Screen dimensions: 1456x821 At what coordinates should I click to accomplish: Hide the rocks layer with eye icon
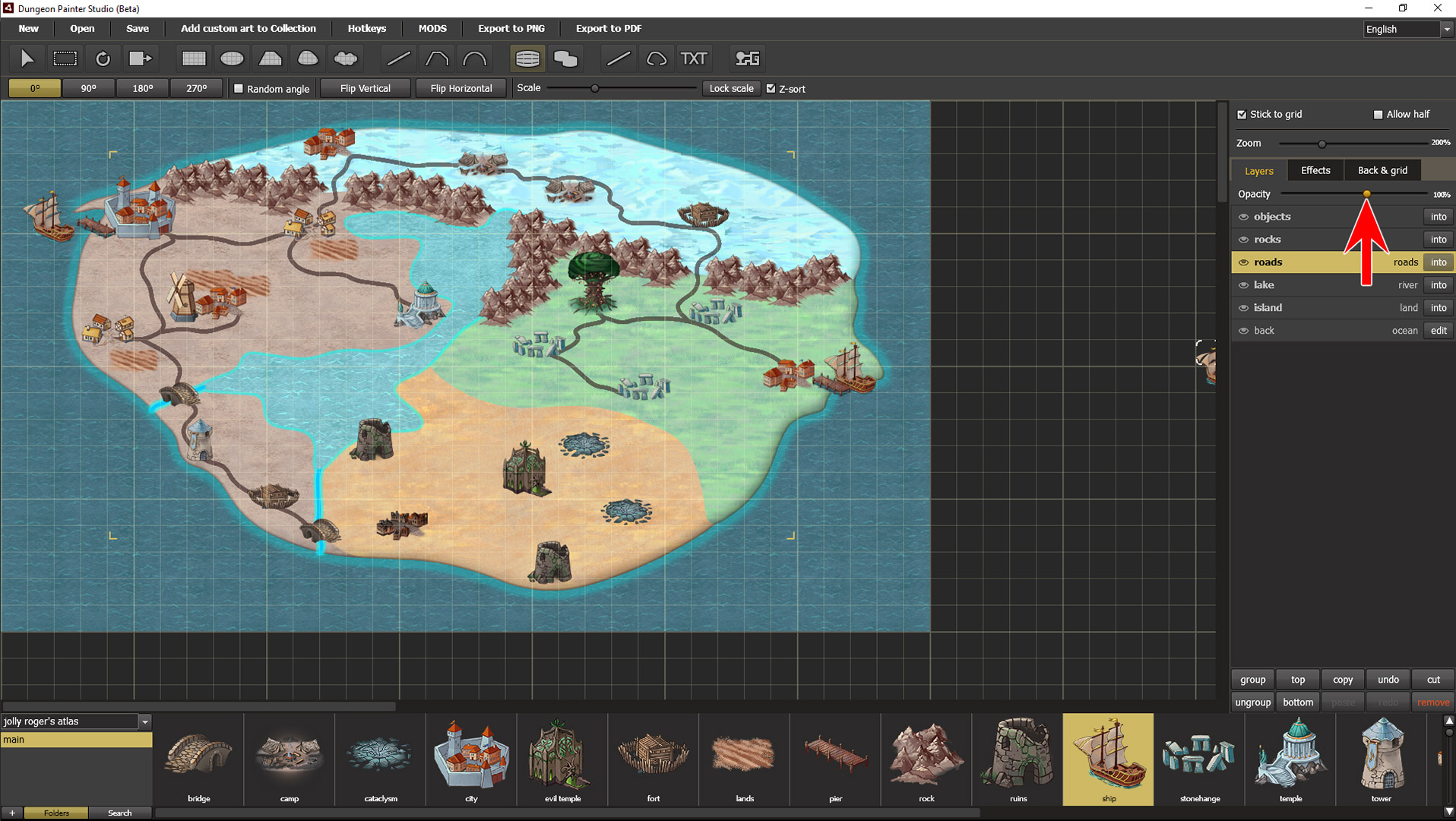(x=1244, y=239)
